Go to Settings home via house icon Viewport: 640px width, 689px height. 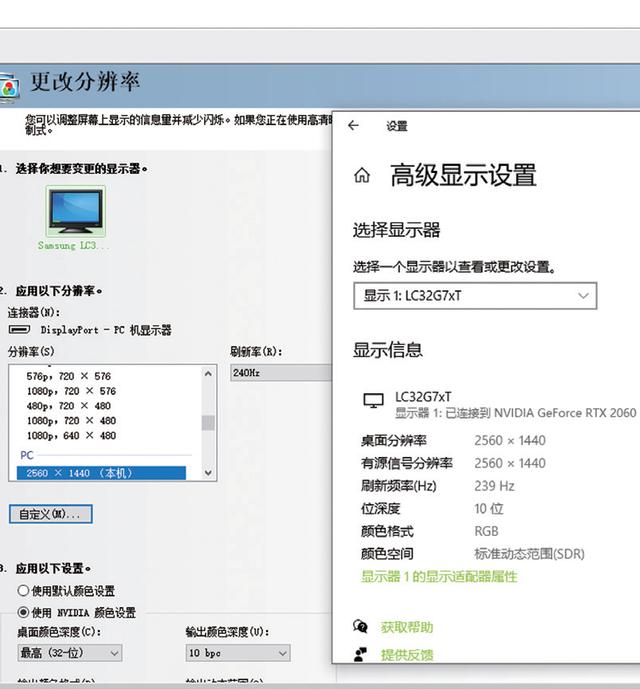pos(362,175)
